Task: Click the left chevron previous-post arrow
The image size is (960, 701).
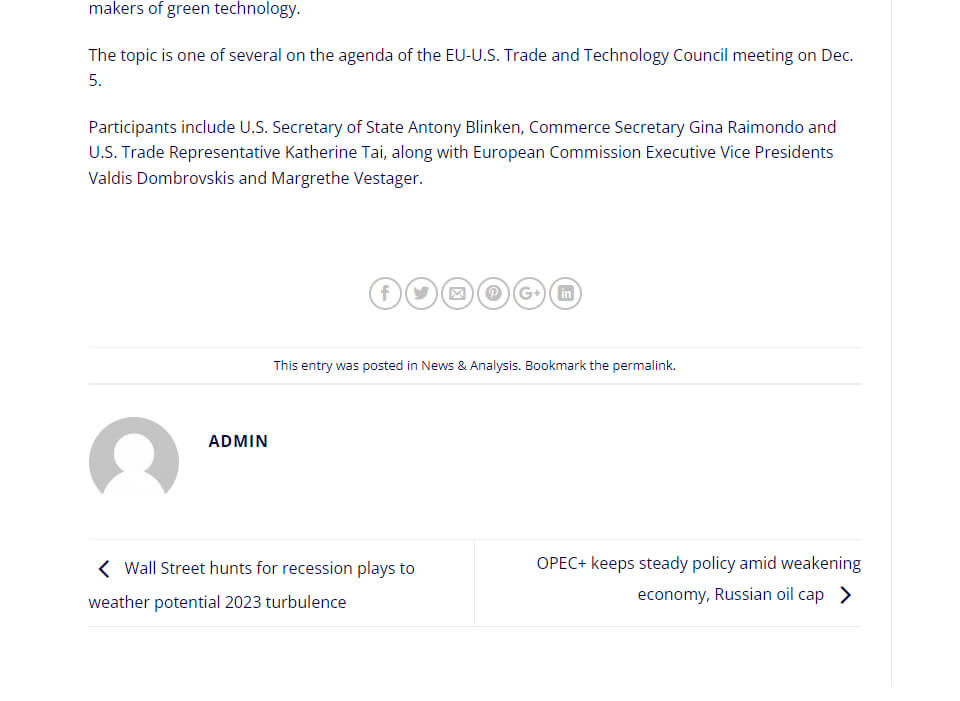Action: [104, 569]
